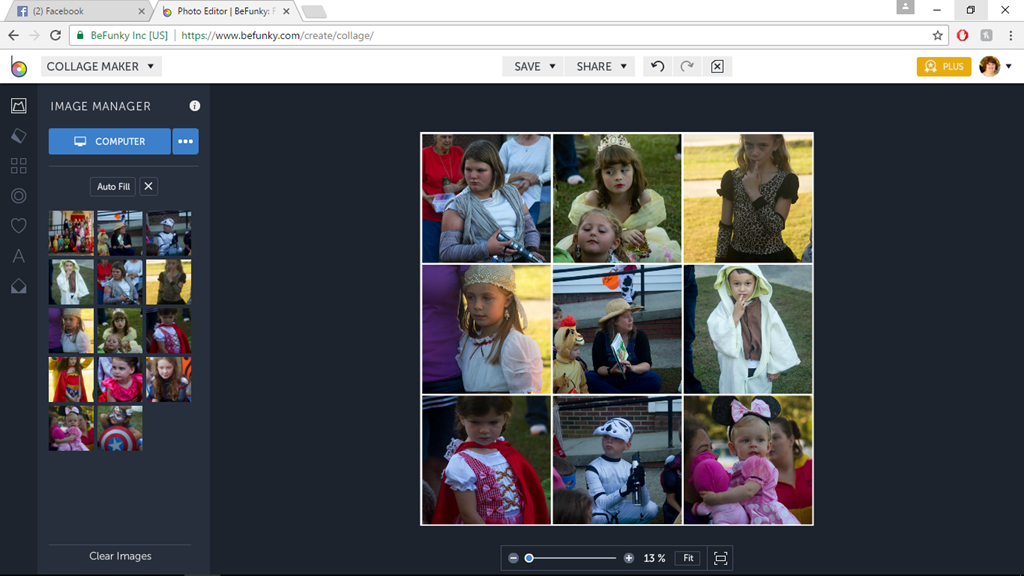Open the Share dropdown menu
The image size is (1024, 576).
(601, 66)
